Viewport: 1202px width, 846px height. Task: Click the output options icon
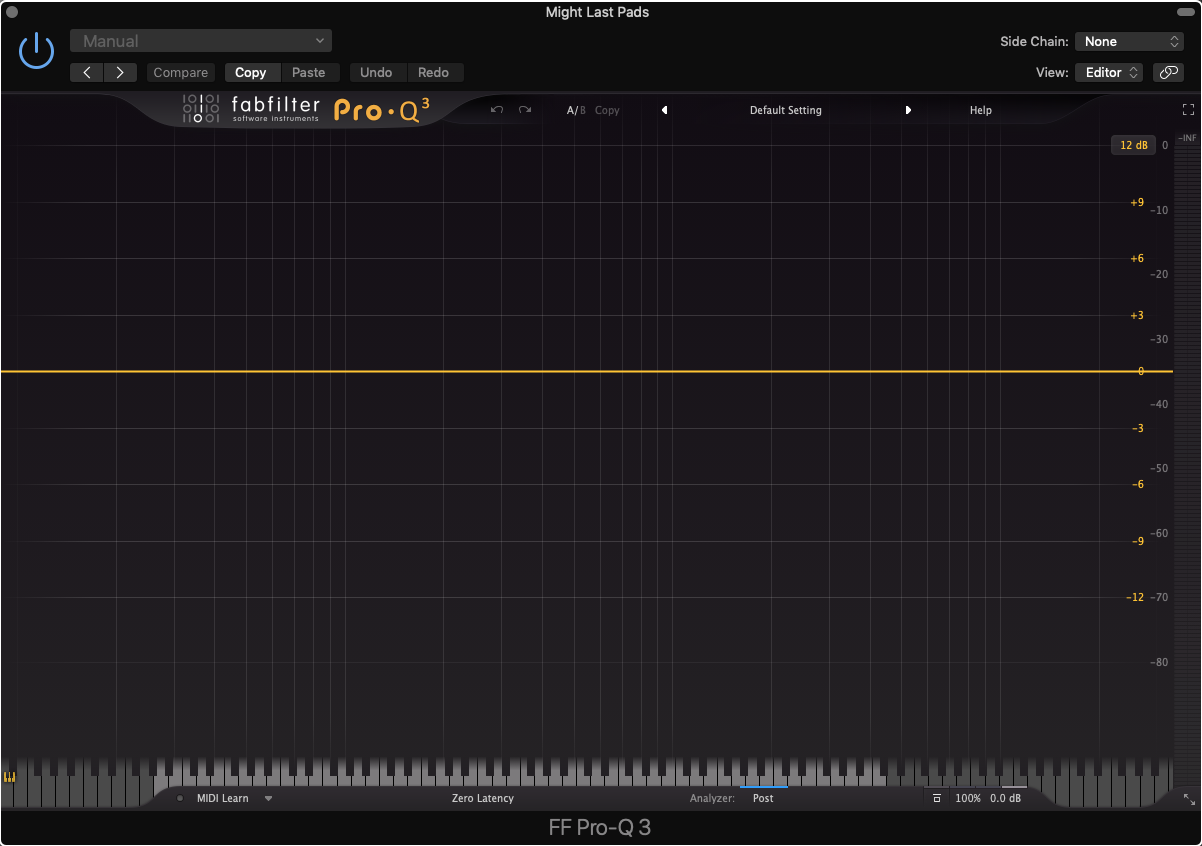[937, 798]
